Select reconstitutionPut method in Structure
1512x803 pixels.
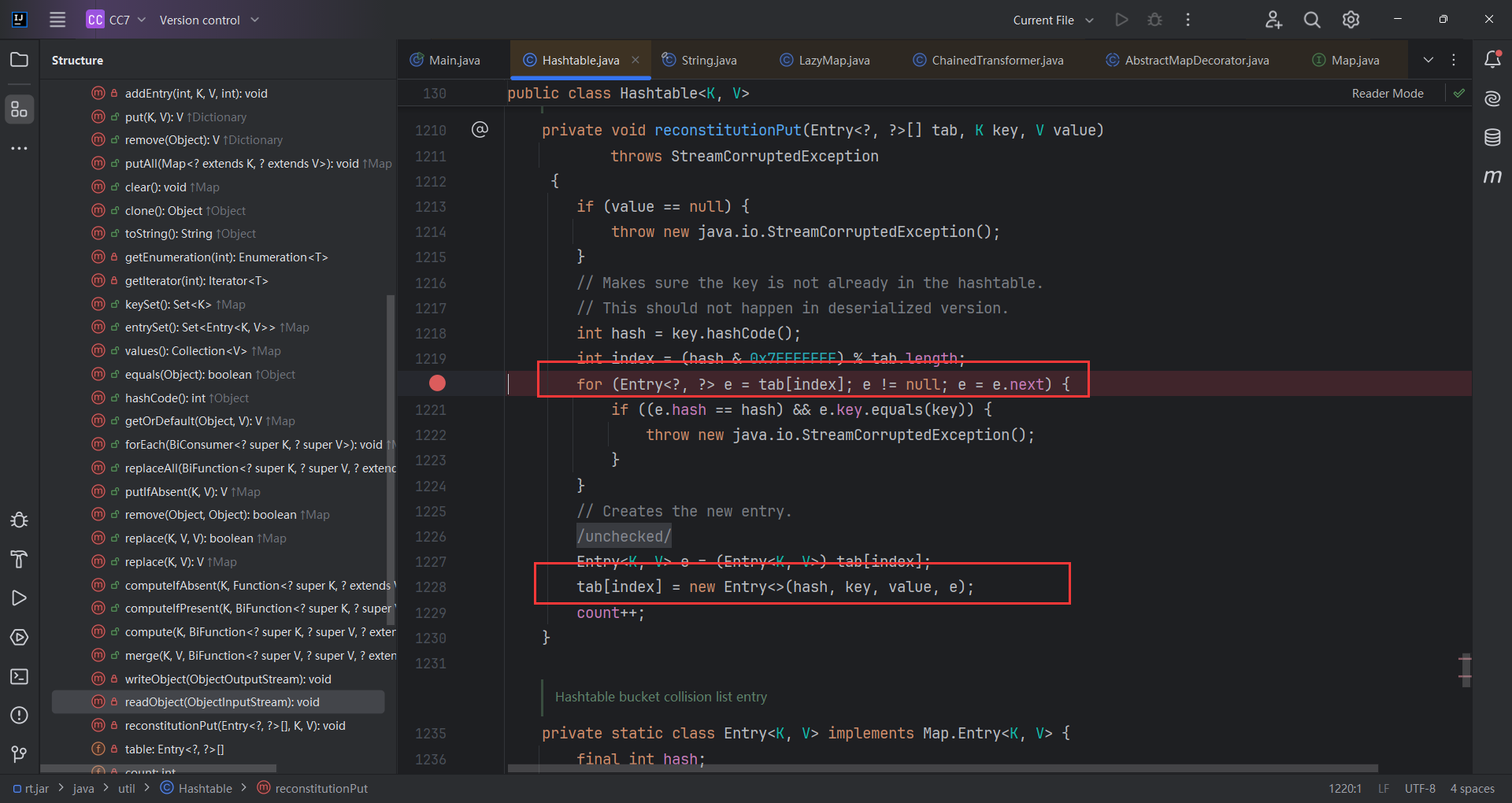218,726
